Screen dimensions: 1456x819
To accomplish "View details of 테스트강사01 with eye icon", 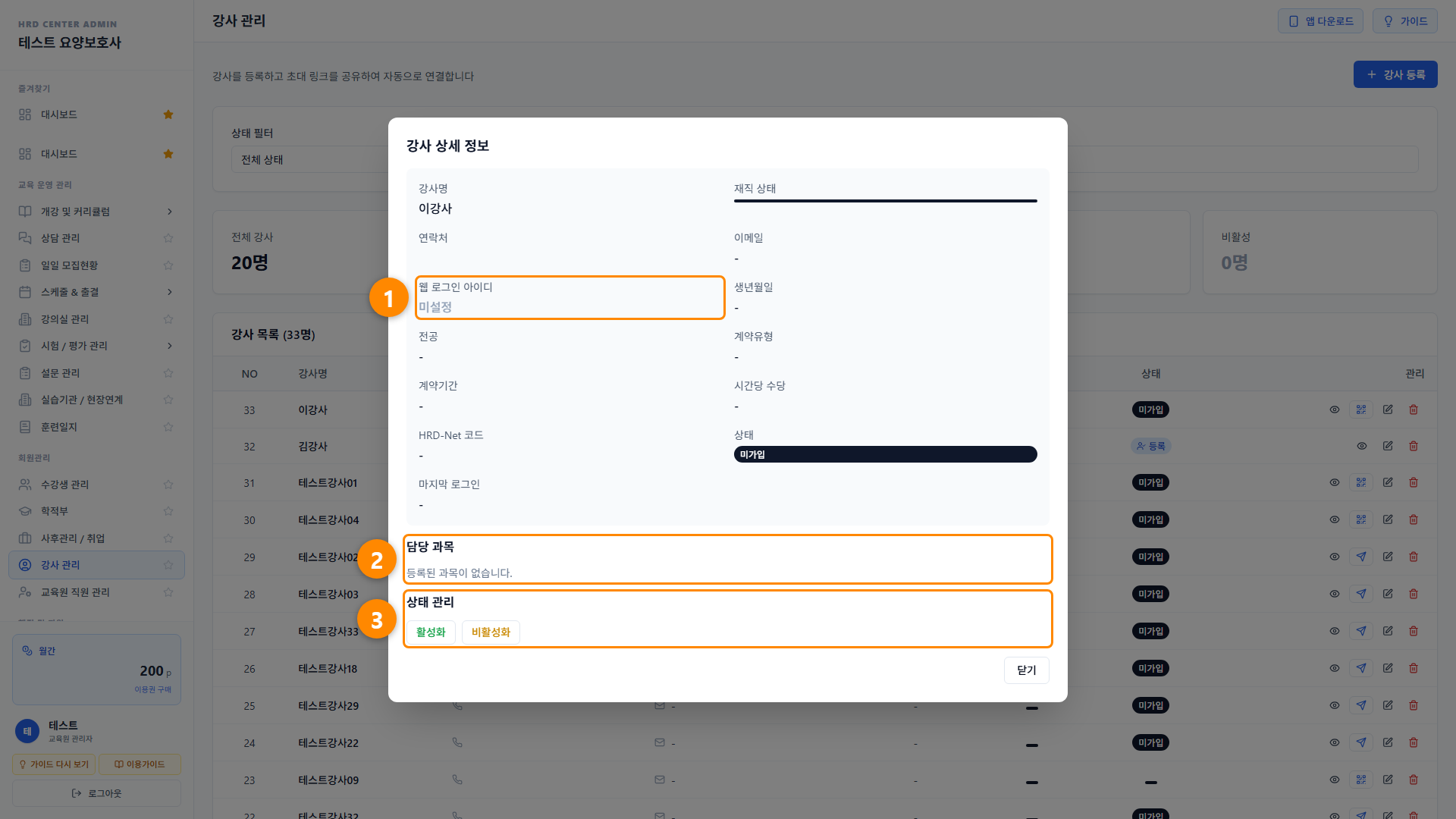I will (x=1335, y=482).
